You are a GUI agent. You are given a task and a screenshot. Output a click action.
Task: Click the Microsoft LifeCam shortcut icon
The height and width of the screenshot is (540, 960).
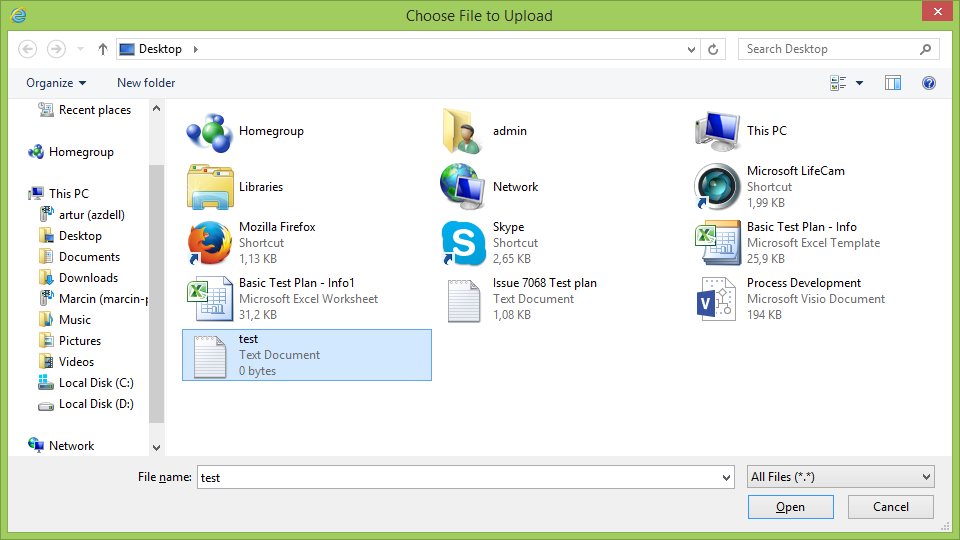717,187
